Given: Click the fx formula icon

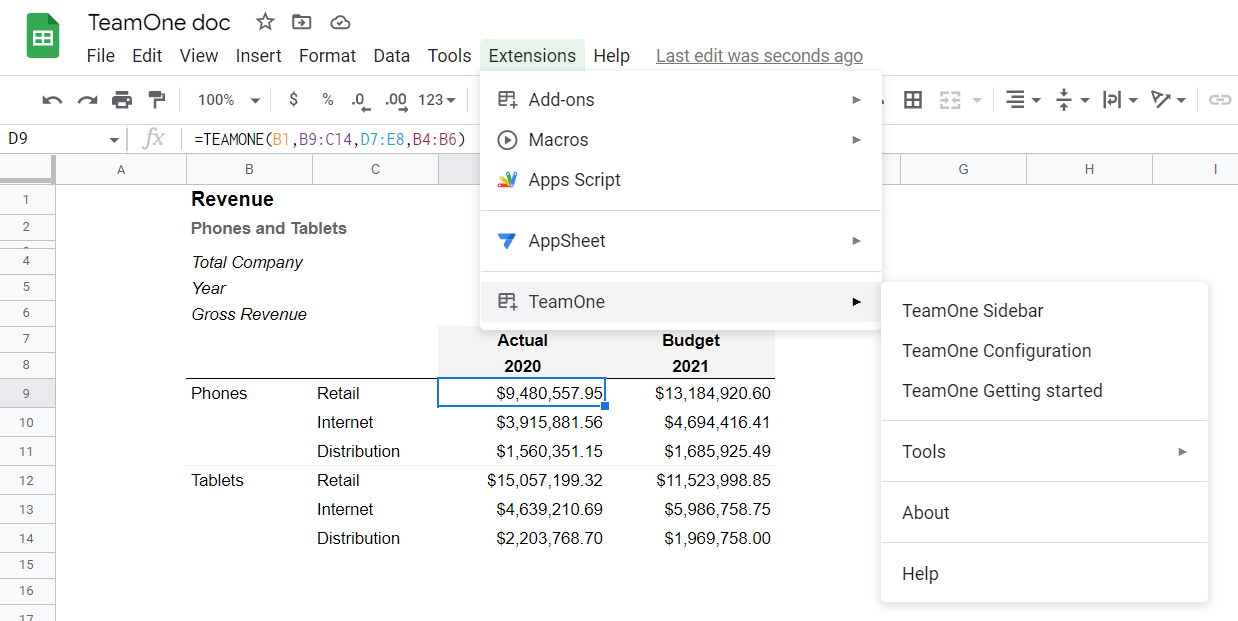Looking at the screenshot, I should pos(153,139).
